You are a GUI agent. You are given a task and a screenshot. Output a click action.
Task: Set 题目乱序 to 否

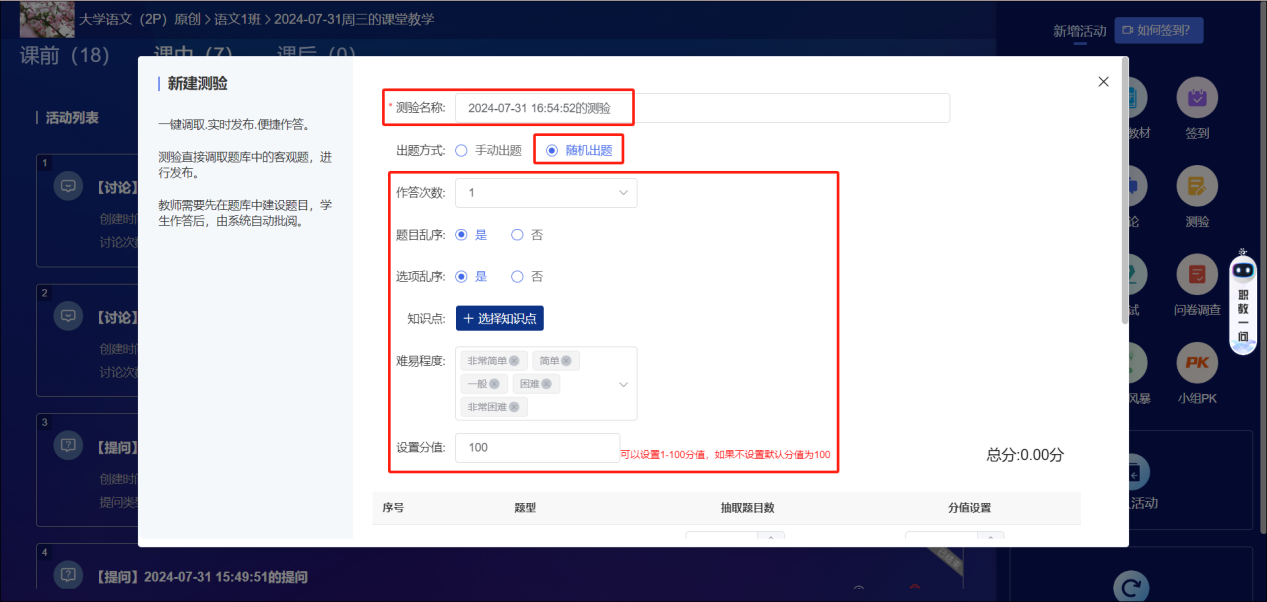tap(517, 235)
